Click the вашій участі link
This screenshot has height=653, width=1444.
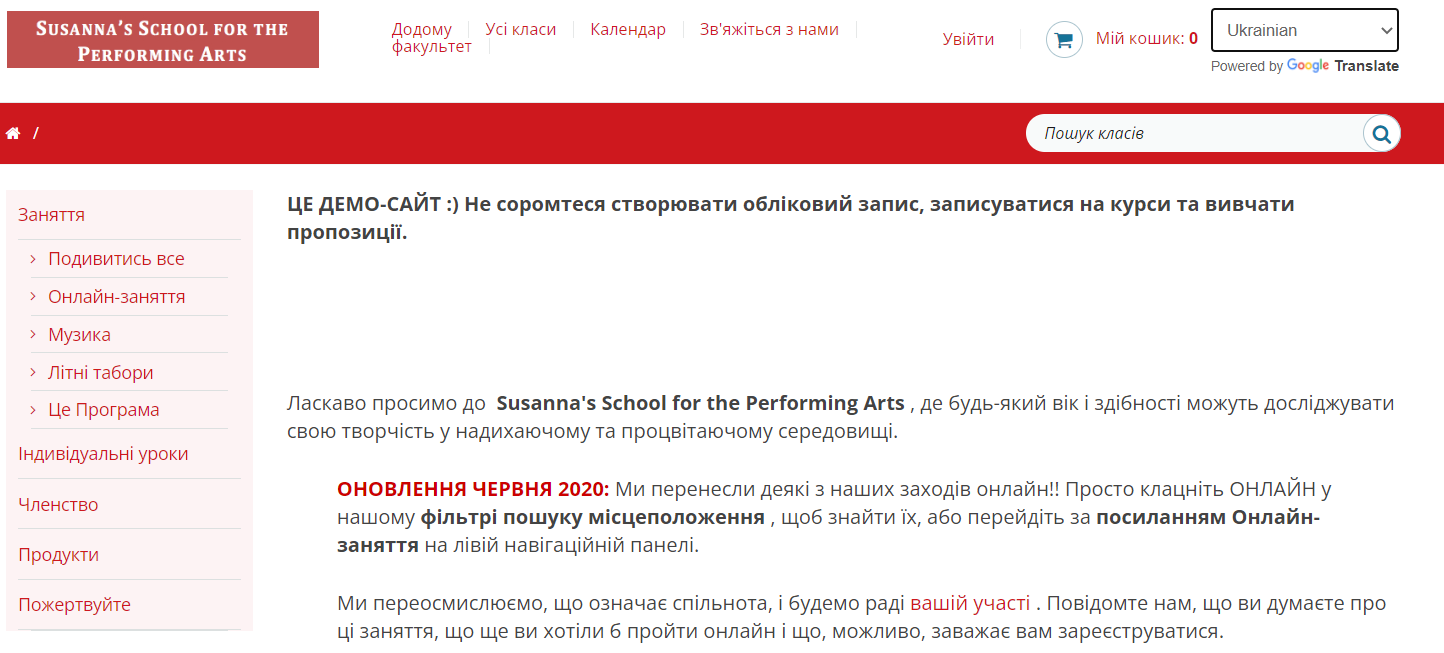[970, 603]
